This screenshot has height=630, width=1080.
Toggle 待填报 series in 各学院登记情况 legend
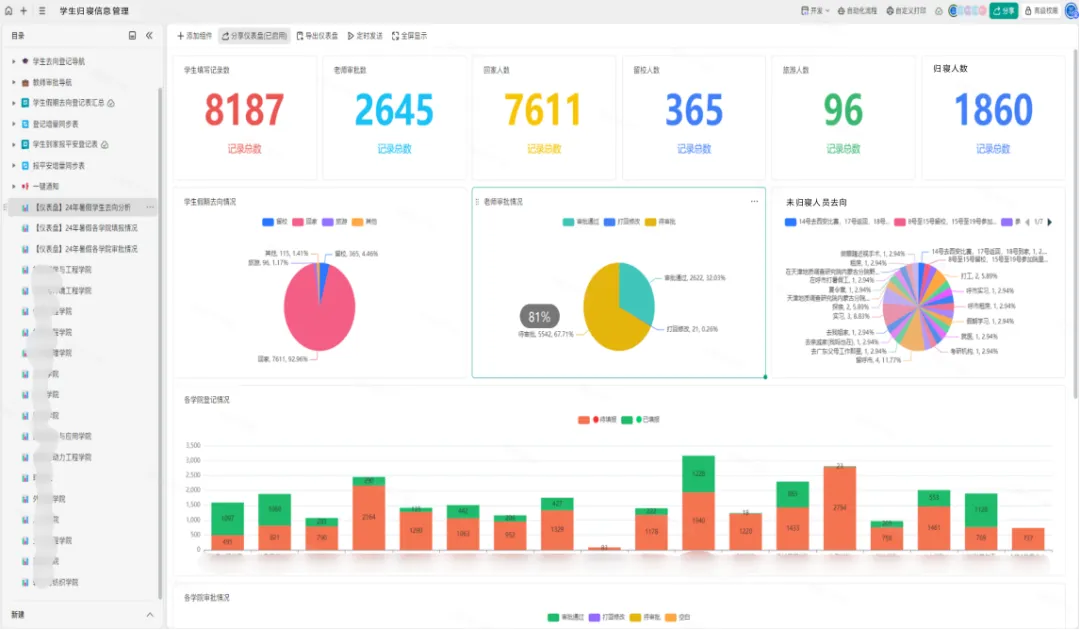597,419
